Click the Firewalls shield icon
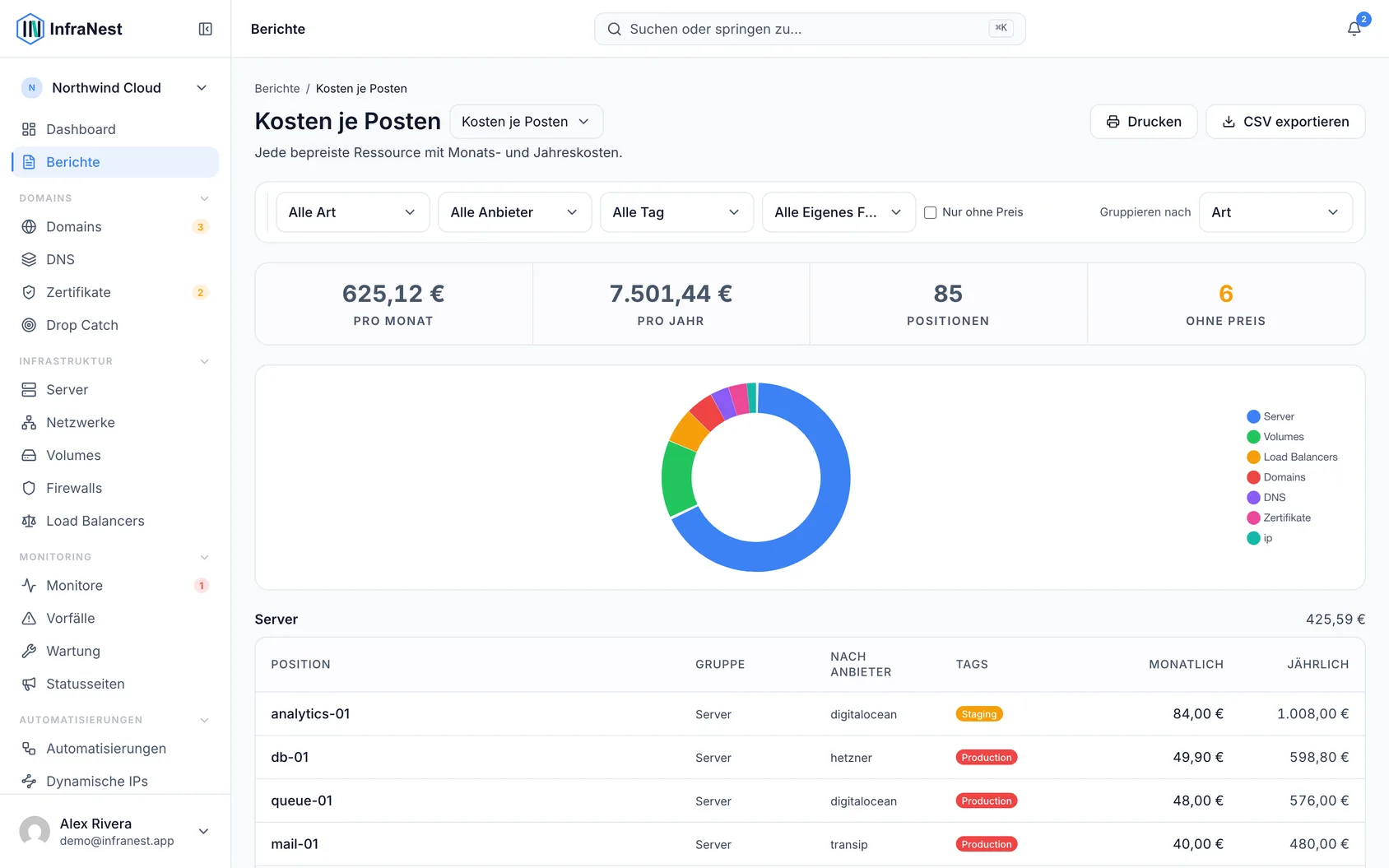Screen dimensions: 1389x868 click(x=29, y=488)
